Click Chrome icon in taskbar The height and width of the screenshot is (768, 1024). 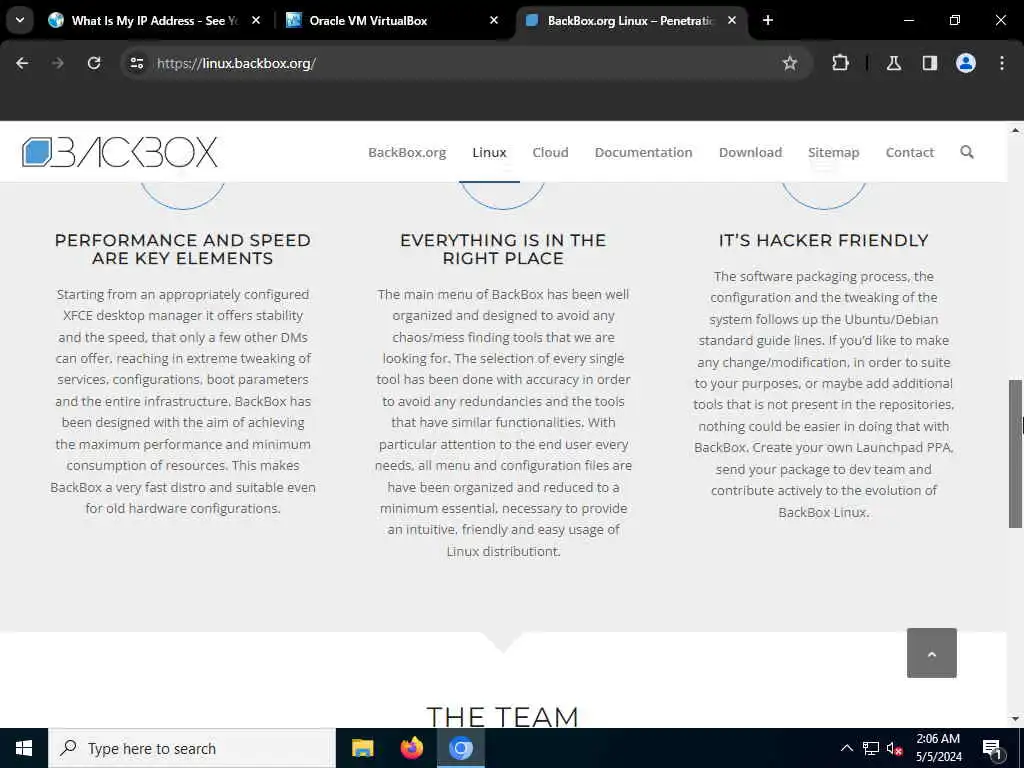pos(460,748)
